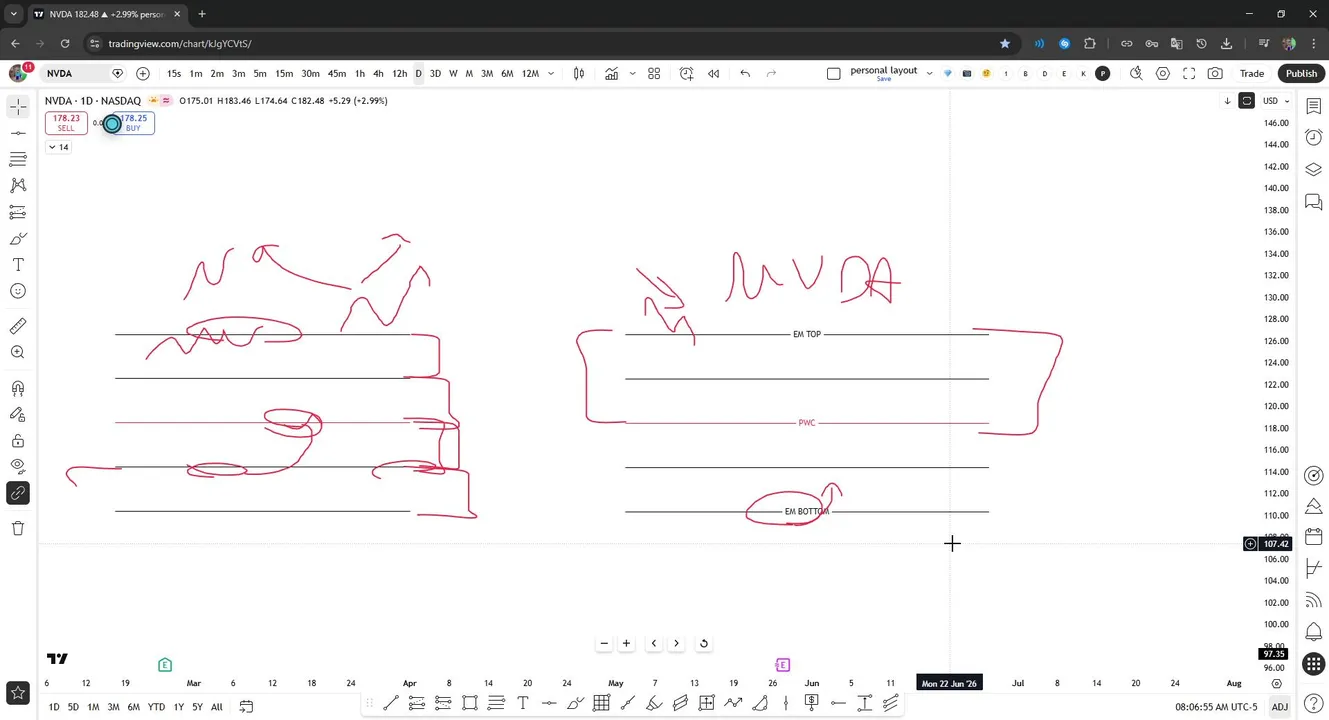Click the Publish button
Screen dimensions: 1329x720
click(x=1301, y=73)
